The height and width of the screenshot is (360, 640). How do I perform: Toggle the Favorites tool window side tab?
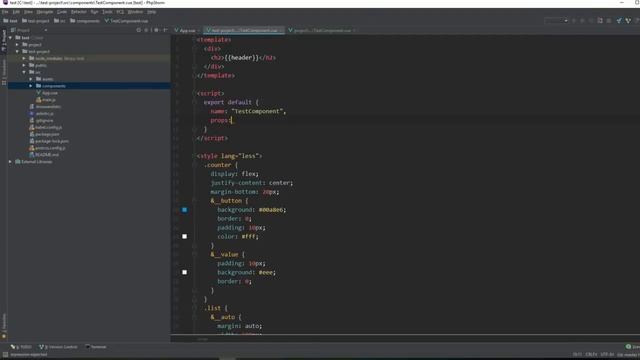pos(4,326)
